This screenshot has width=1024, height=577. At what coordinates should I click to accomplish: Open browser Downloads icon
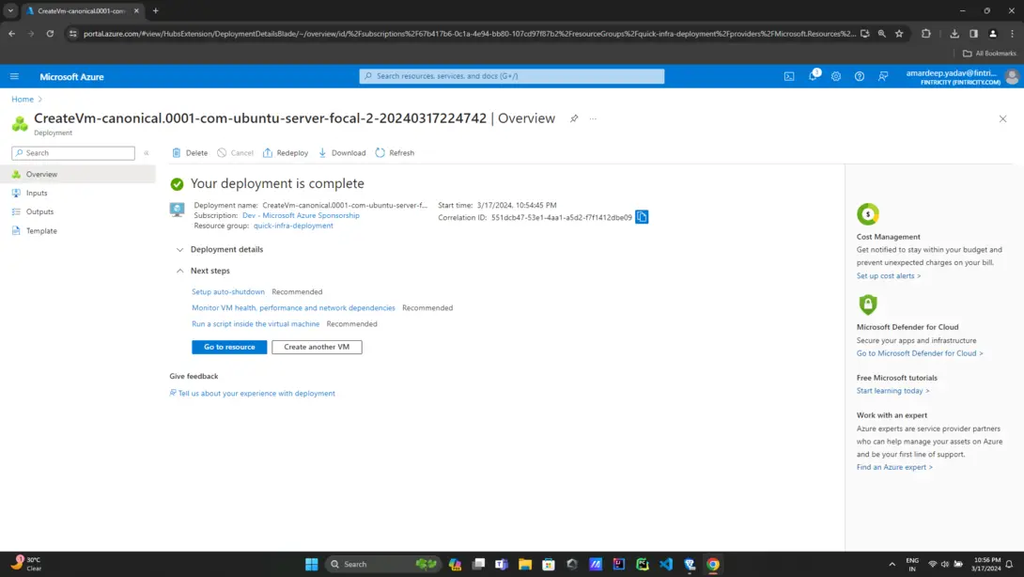click(x=954, y=33)
